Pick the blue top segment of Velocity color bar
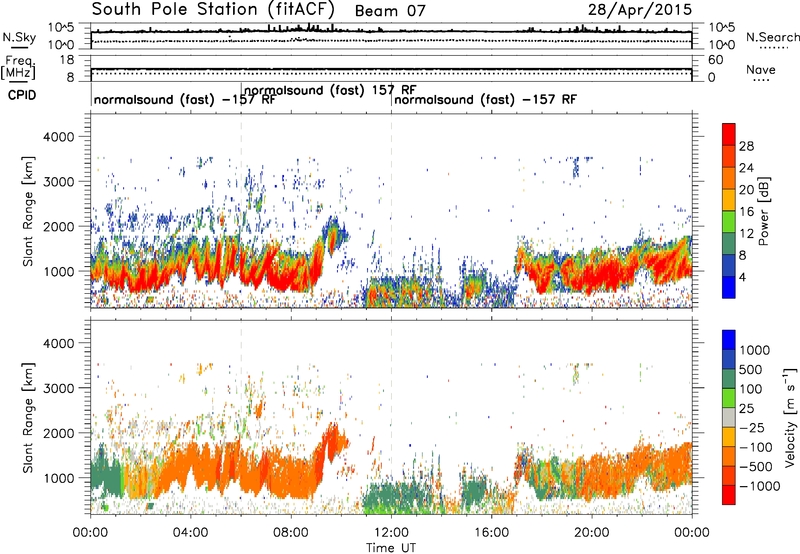The height and width of the screenshot is (554, 800). click(x=729, y=340)
